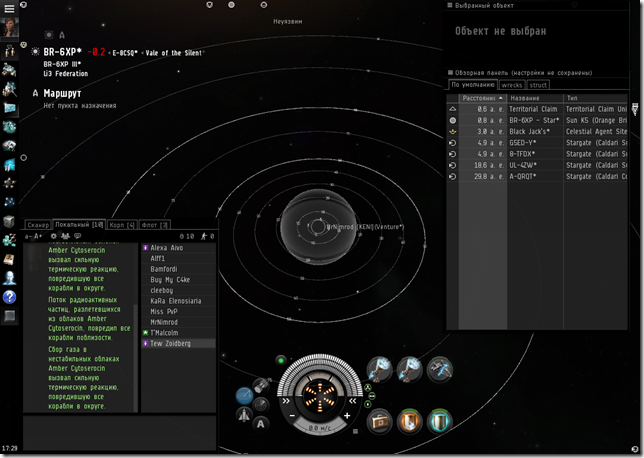This screenshot has width=644, height=458.
Task: Activate the briefcase repair module
Action: (379, 421)
